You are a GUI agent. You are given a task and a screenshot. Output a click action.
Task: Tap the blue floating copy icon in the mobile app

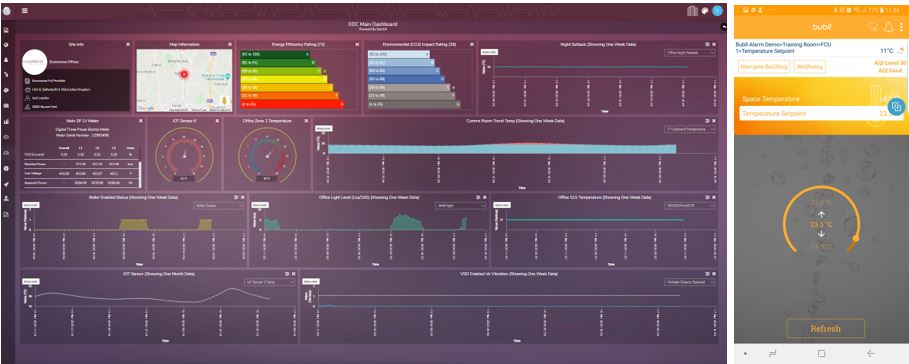click(x=896, y=107)
